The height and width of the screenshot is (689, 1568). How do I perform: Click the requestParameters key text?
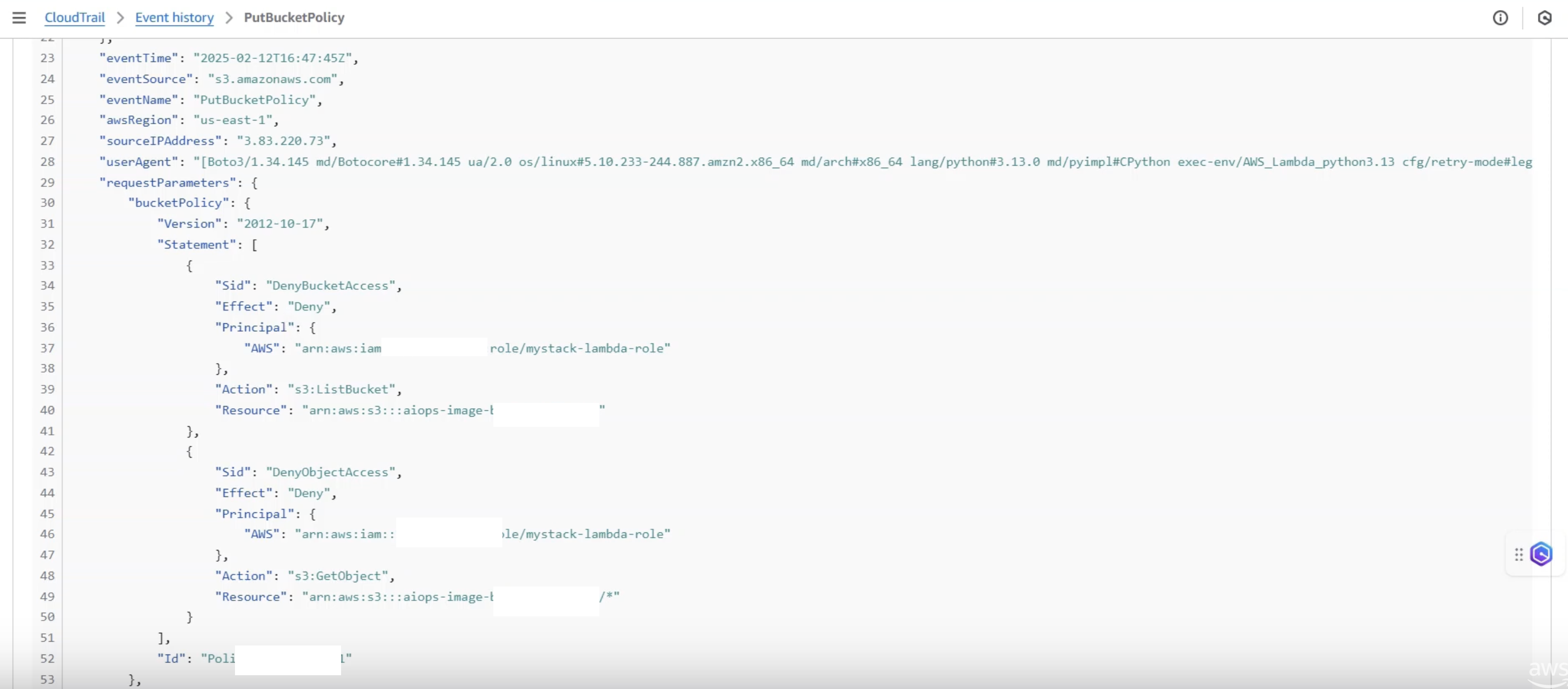tap(168, 182)
